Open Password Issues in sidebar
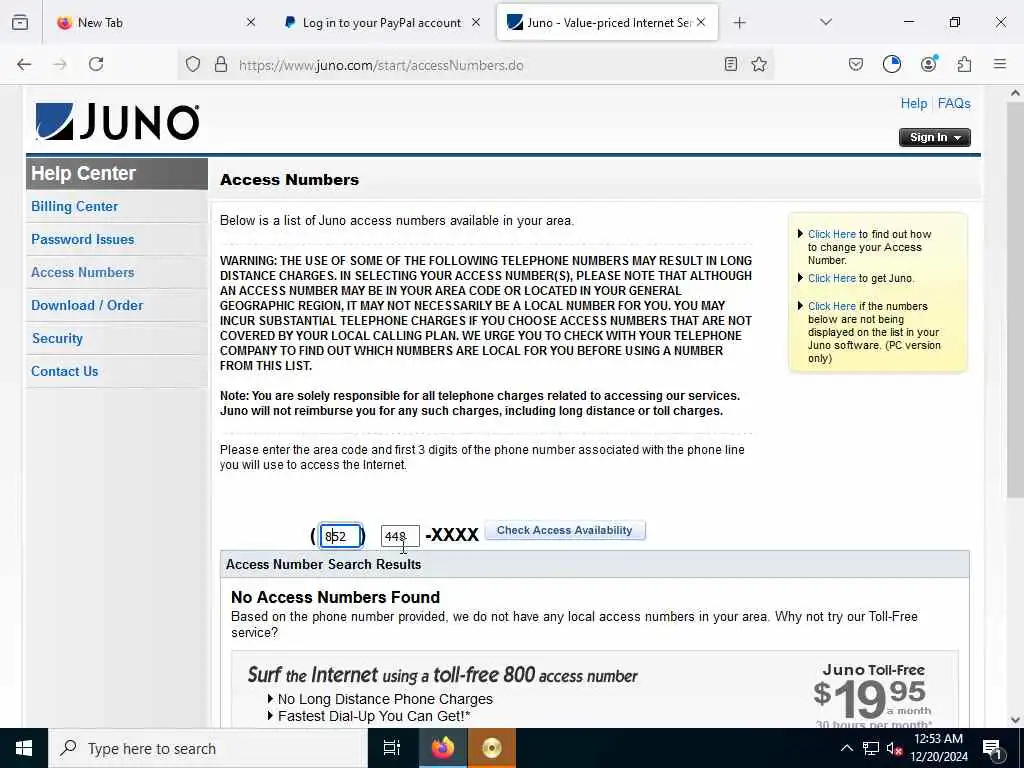The image size is (1024, 768). pyautogui.click(x=83, y=239)
